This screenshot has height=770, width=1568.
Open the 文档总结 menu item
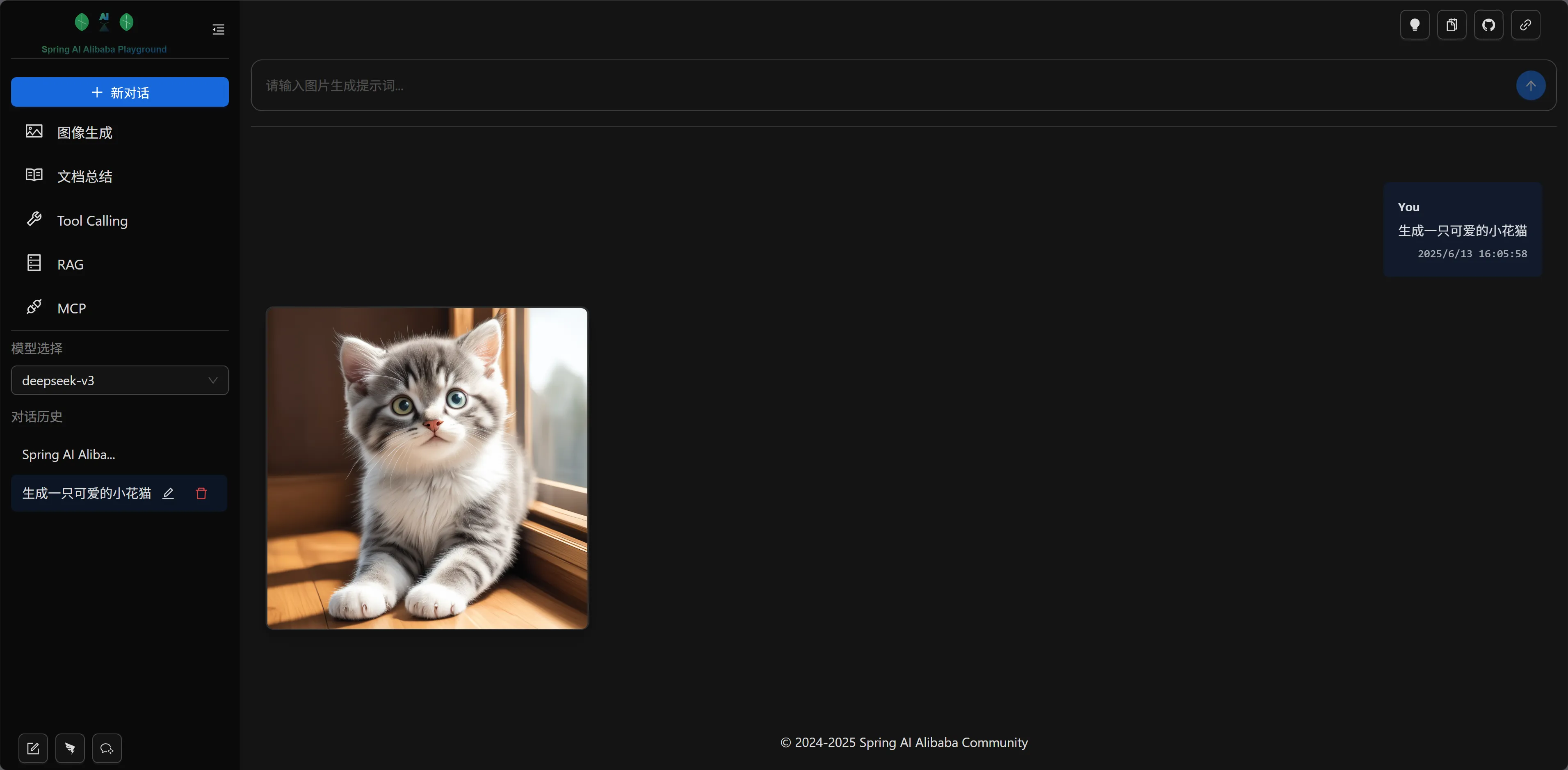120,176
